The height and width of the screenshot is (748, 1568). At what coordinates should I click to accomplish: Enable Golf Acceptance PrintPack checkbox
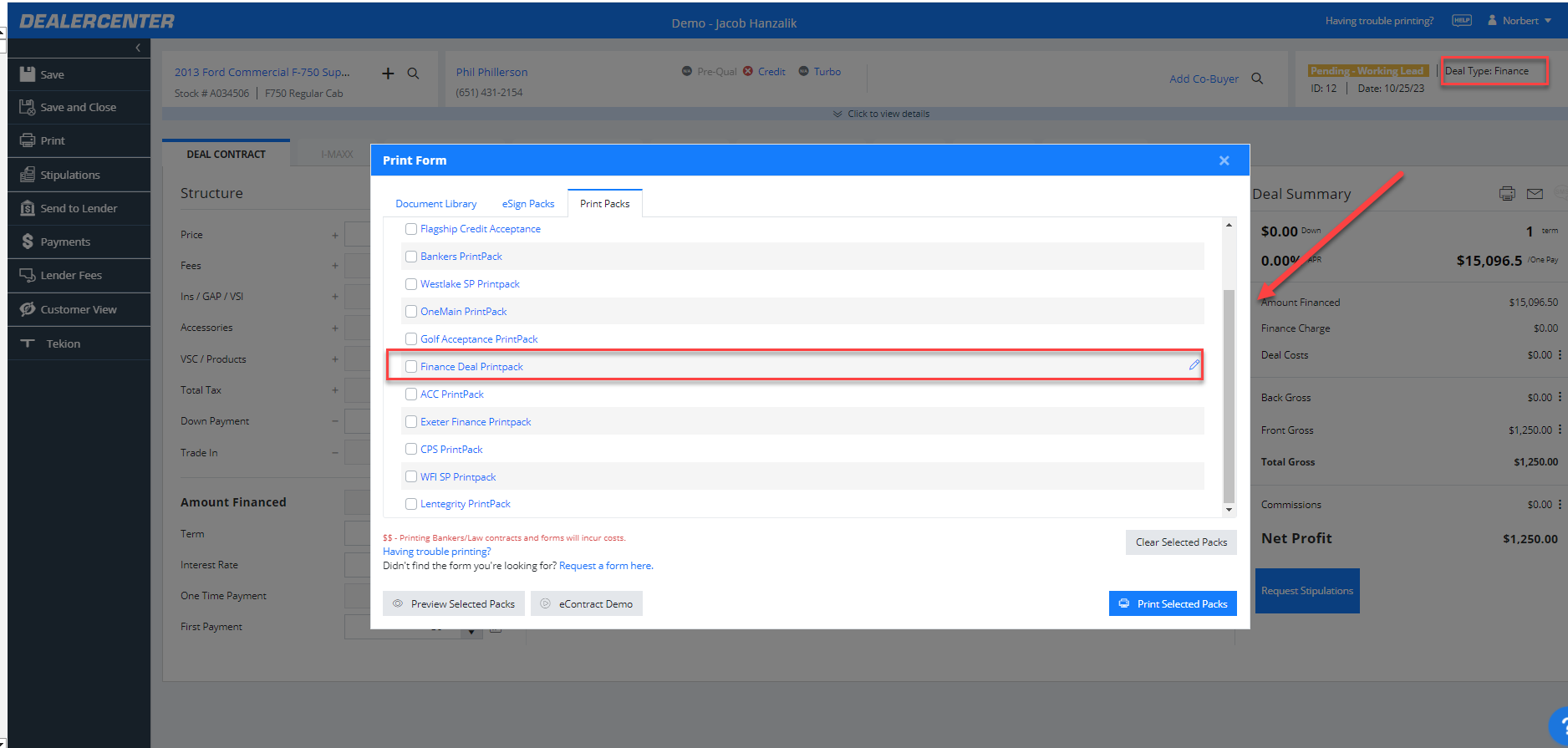click(x=411, y=339)
